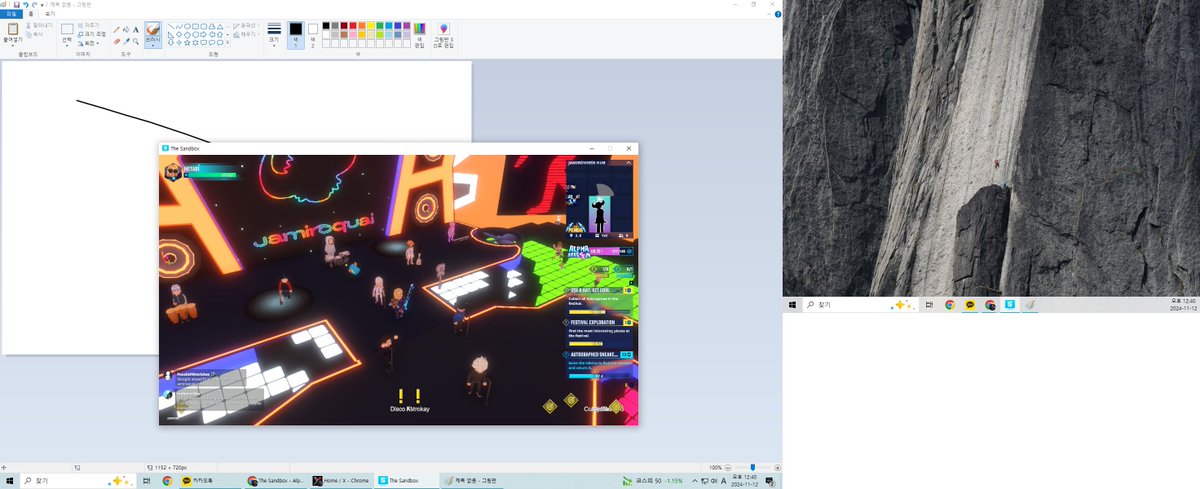Select the Color picker eyedropper tool

[x=126, y=41]
